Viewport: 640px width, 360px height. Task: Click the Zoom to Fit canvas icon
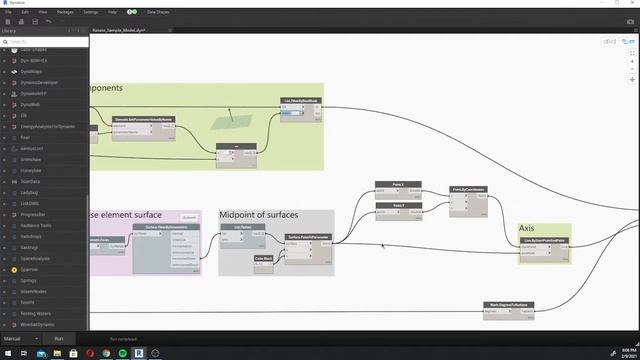point(632,53)
